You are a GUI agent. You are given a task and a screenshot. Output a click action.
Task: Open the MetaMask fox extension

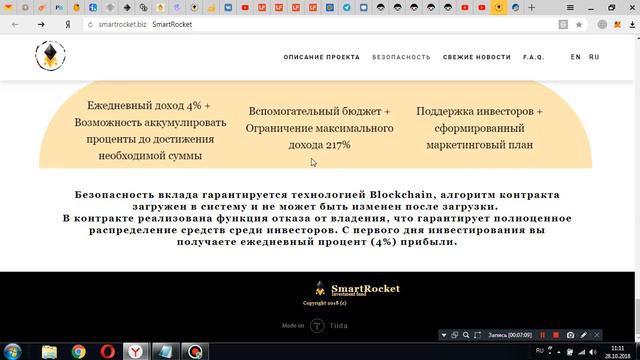click(618, 24)
